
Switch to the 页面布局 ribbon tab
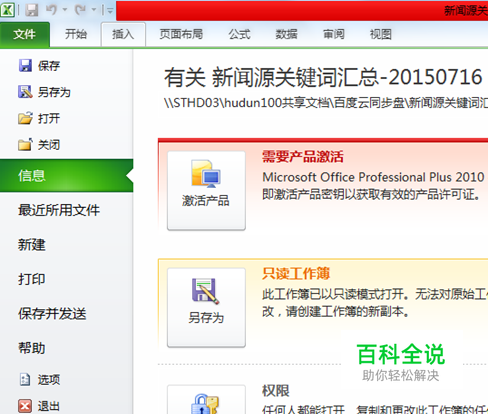tap(181, 34)
